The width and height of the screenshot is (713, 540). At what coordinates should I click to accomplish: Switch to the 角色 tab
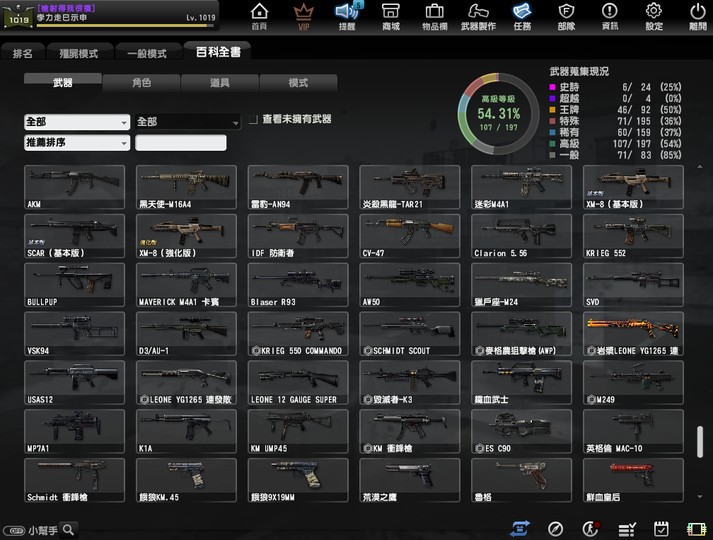(141, 83)
